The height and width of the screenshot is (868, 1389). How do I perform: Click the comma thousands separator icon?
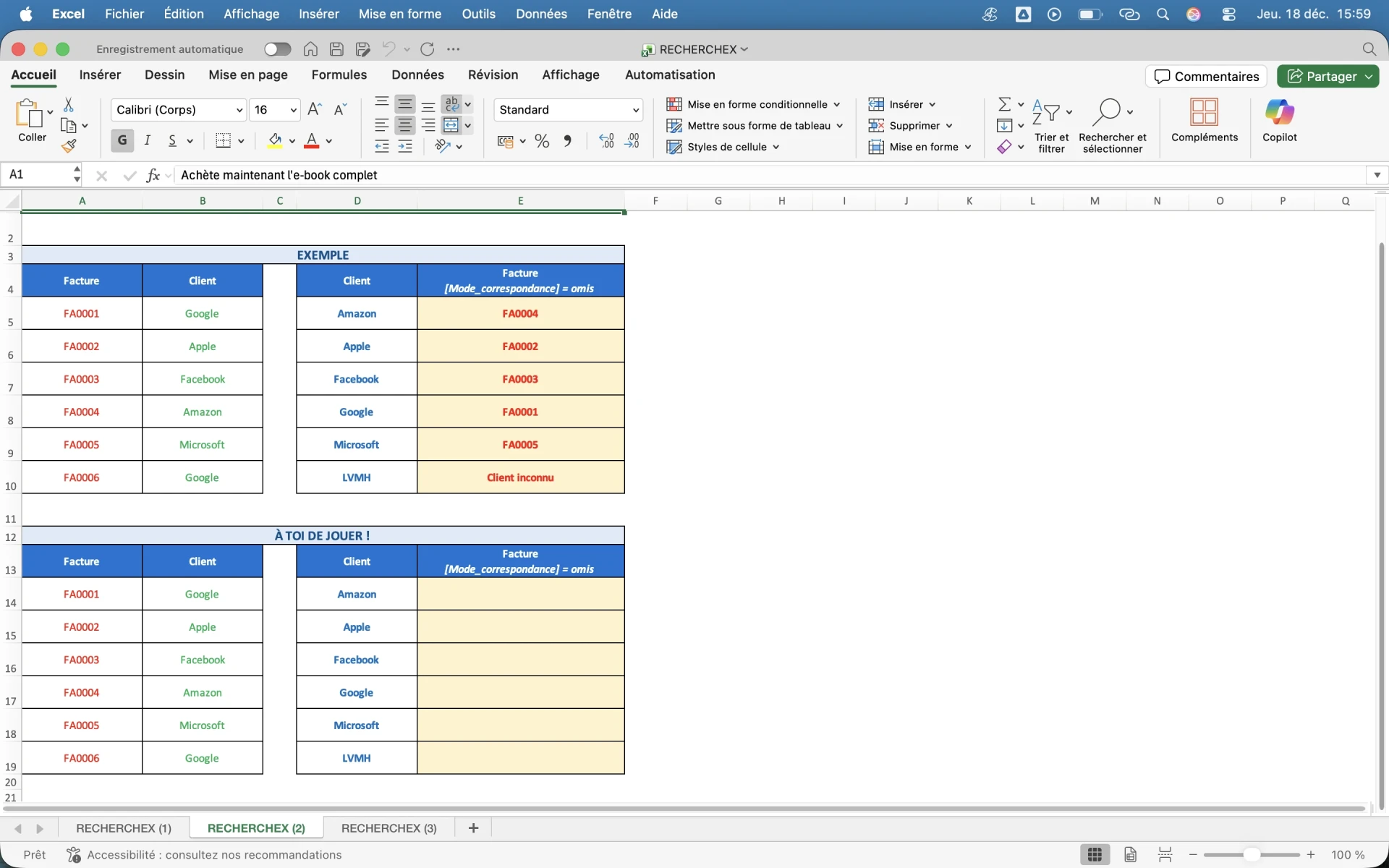(567, 141)
